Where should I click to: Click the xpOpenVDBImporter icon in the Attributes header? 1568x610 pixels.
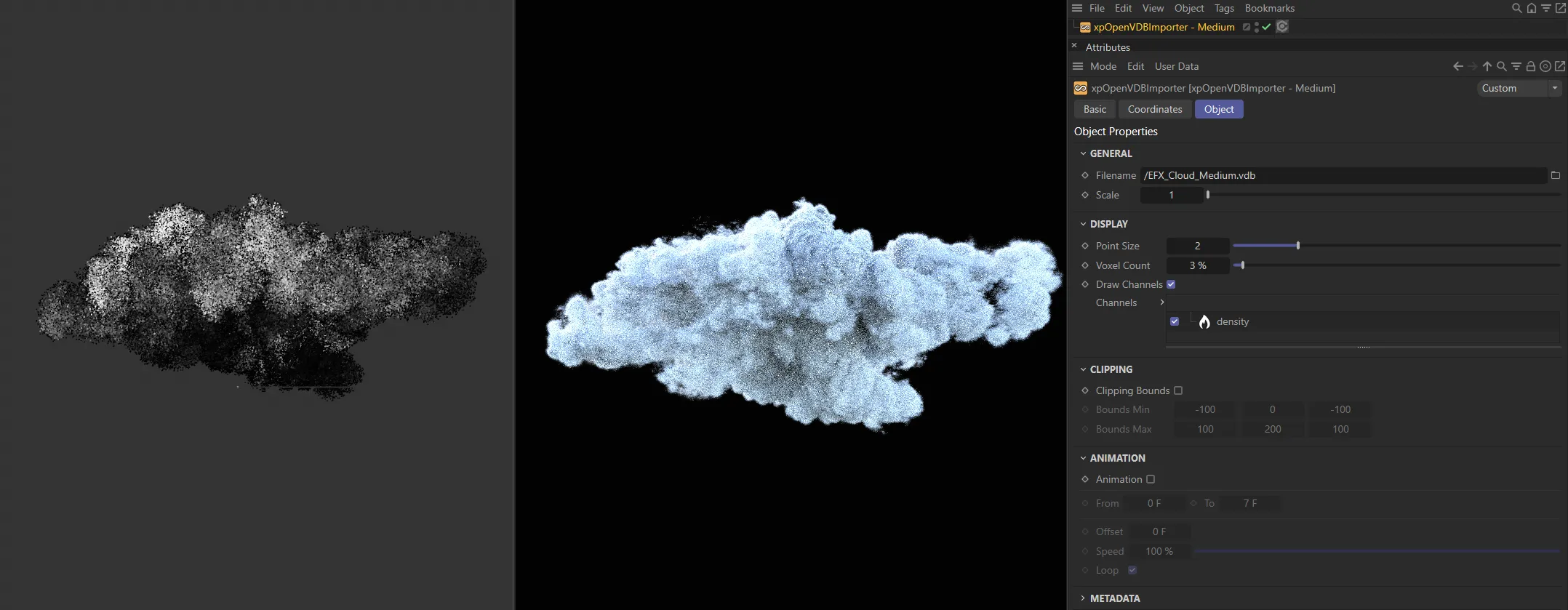point(1081,88)
